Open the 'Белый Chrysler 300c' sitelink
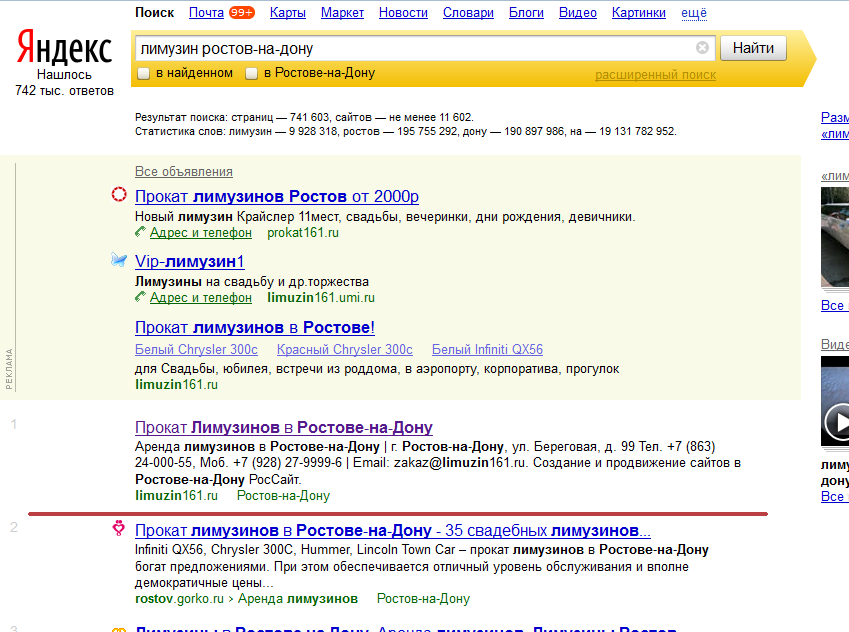 (196, 349)
